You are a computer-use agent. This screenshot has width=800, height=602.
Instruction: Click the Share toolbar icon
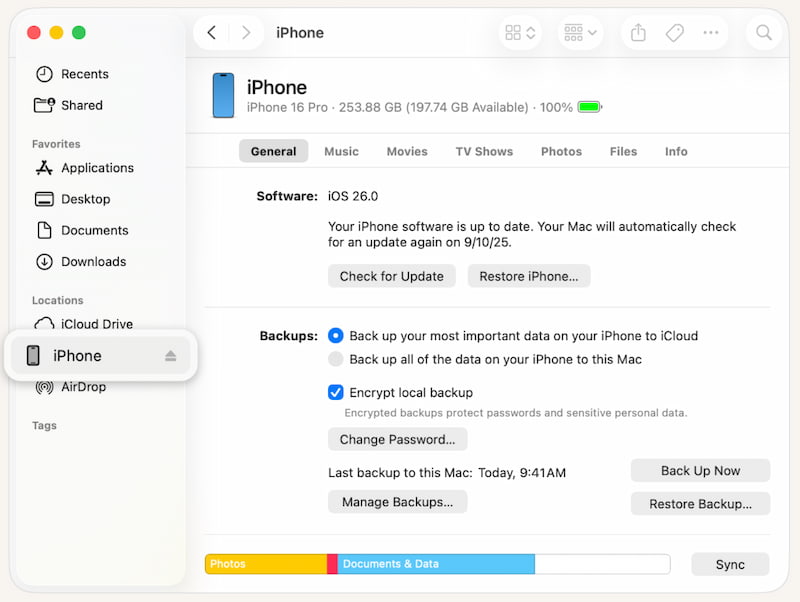[638, 33]
